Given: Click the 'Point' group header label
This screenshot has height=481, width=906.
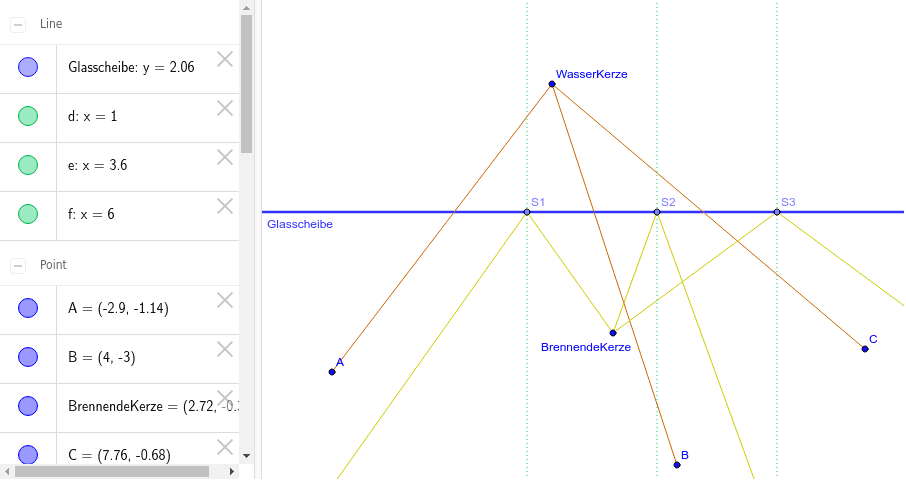Looking at the screenshot, I should click(53, 265).
